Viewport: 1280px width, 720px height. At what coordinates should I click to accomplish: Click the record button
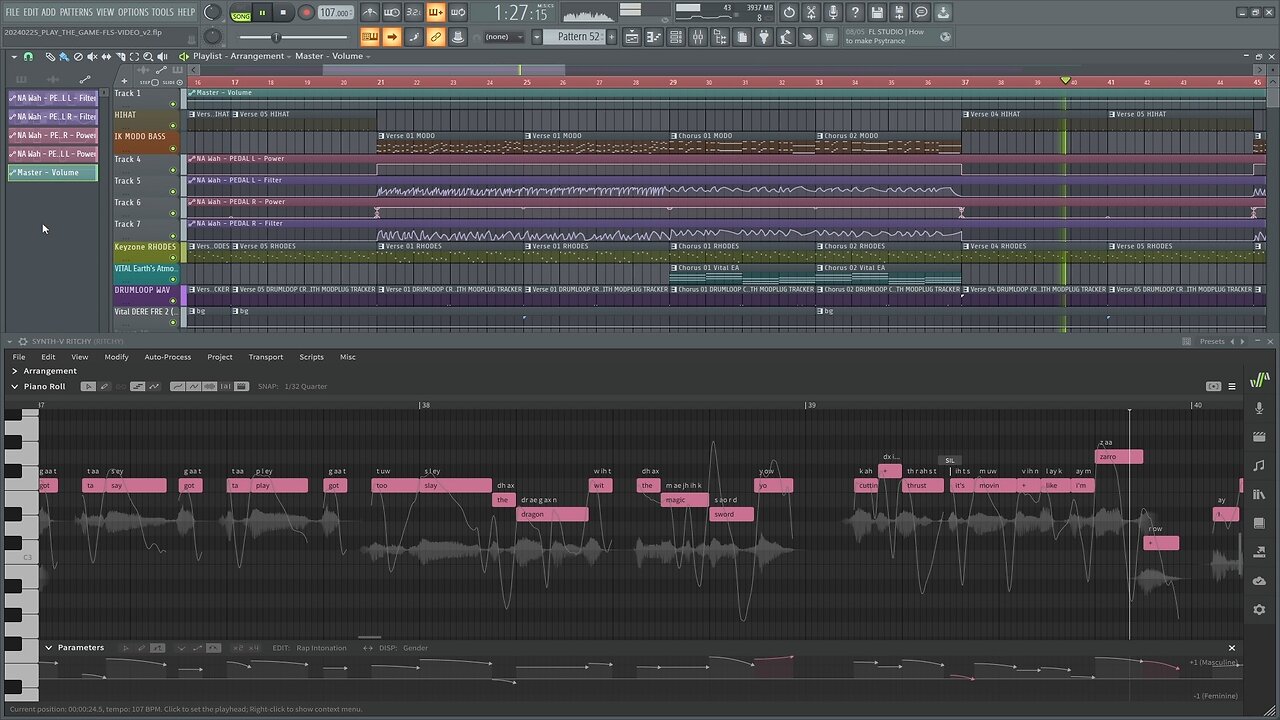pos(306,13)
